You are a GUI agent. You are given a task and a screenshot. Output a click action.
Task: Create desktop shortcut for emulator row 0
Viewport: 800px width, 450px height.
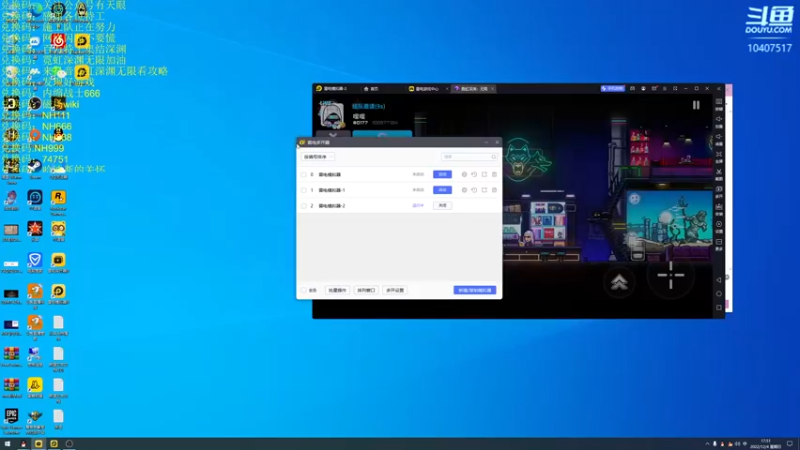coord(484,174)
